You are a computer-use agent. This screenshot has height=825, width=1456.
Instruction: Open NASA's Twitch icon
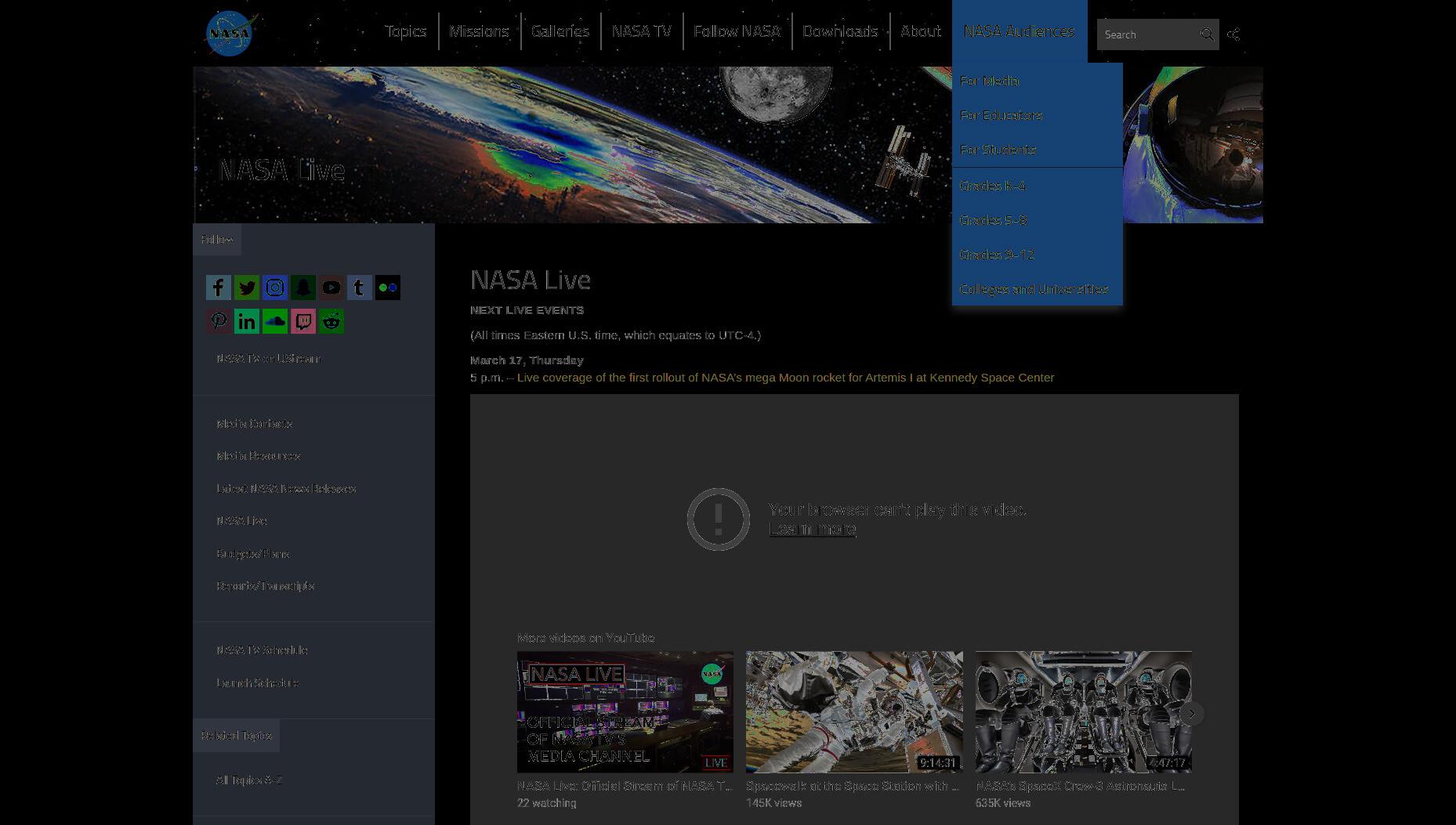[x=303, y=321]
